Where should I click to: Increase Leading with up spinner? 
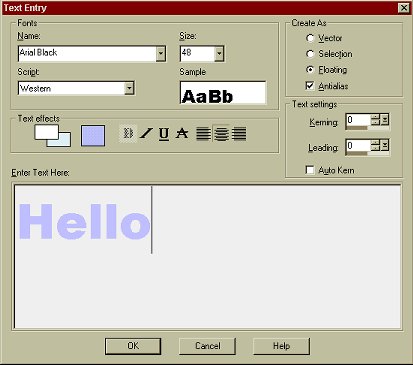(x=376, y=142)
